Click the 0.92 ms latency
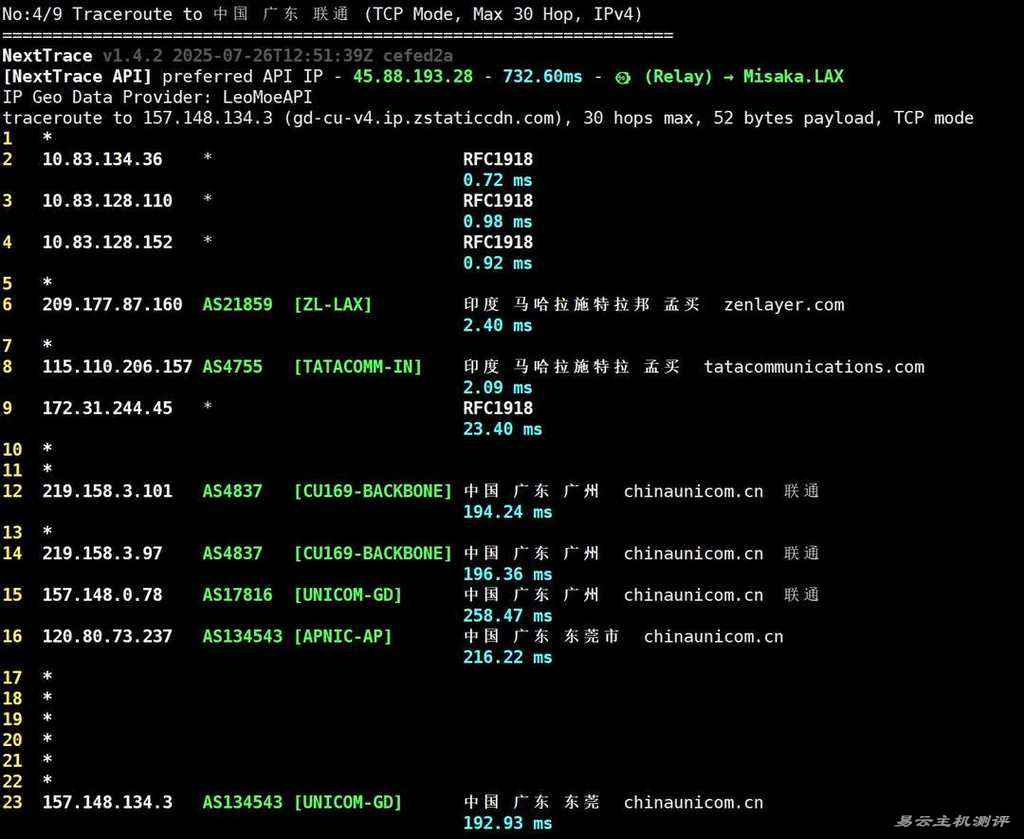The height and width of the screenshot is (839, 1024). pyautogui.click(x=498, y=263)
